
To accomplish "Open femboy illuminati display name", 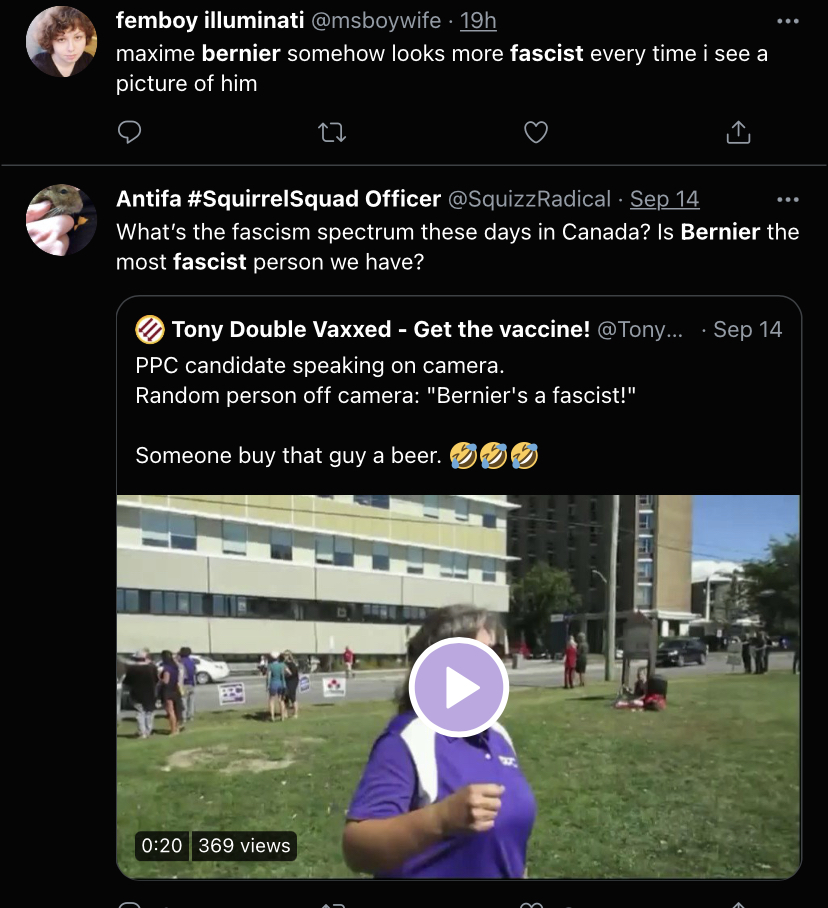I will (210, 20).
